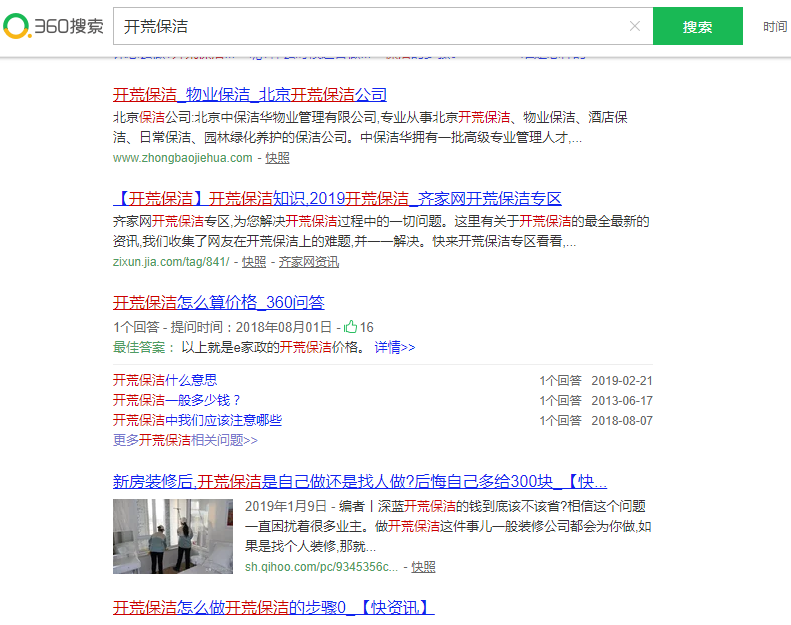Open 开荒保洁怎么算价格_360问答 result
The height and width of the screenshot is (625, 791).
point(218,302)
